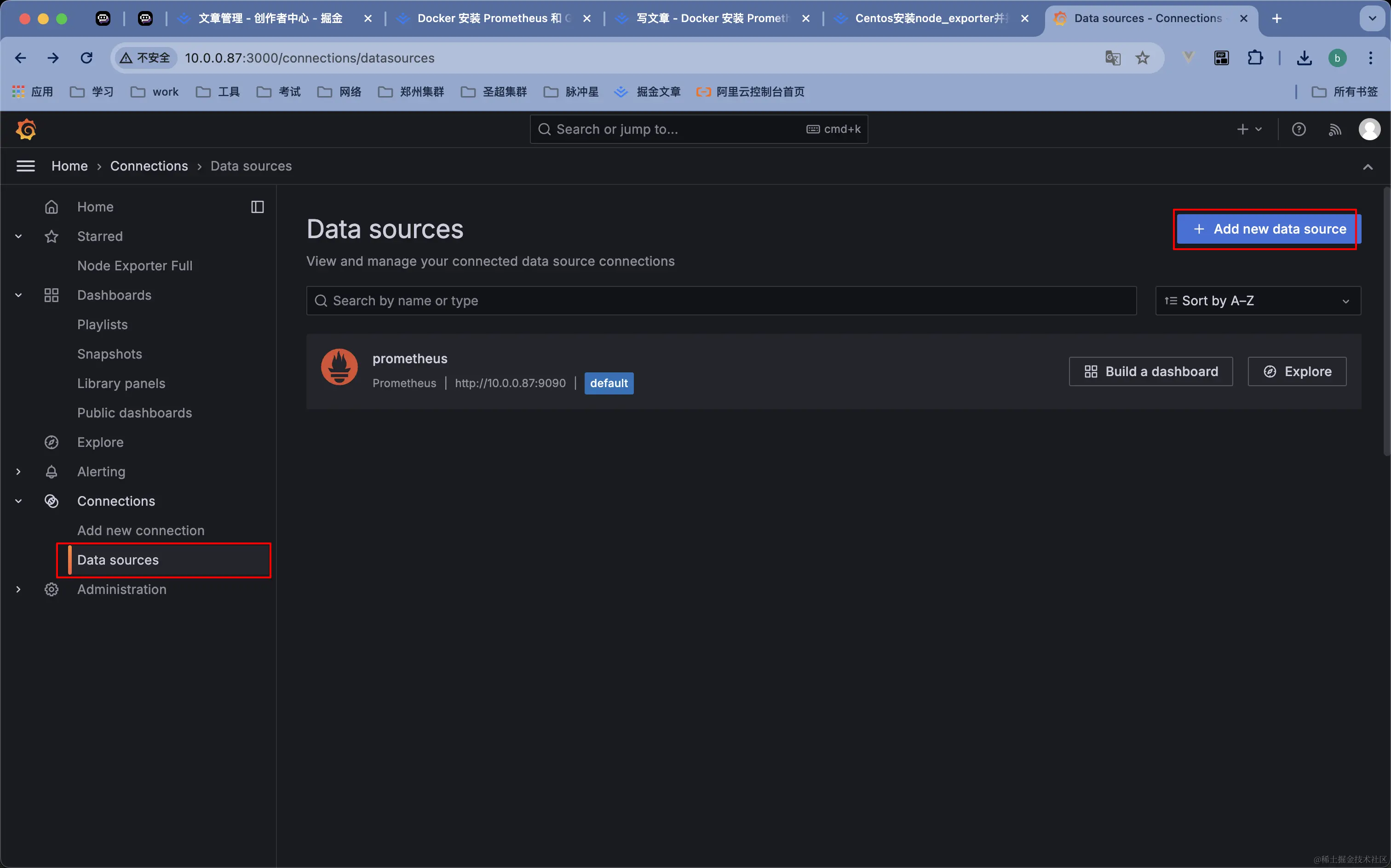This screenshot has height=868, width=1391.
Task: Focus the Search or jump to field
Action: (698, 129)
